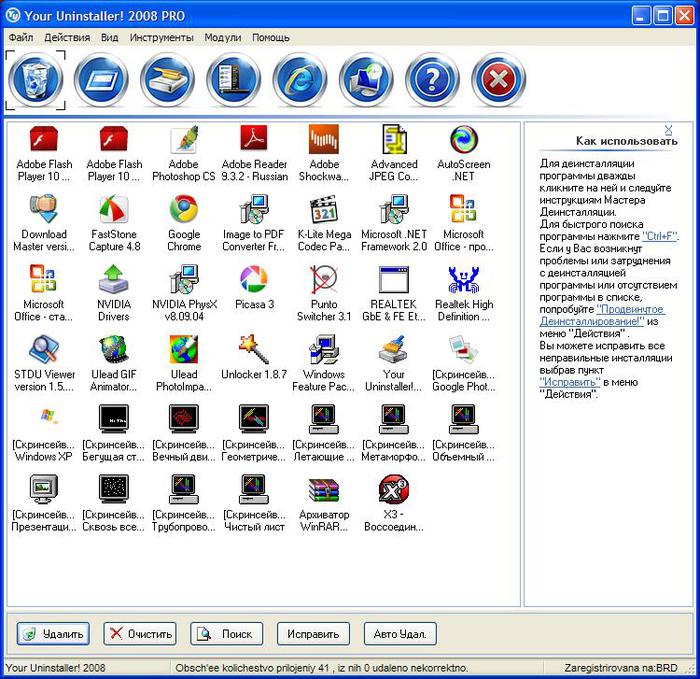Select Unlocker 1.8.7 program
Screen dimensions: 700x679
point(254,358)
